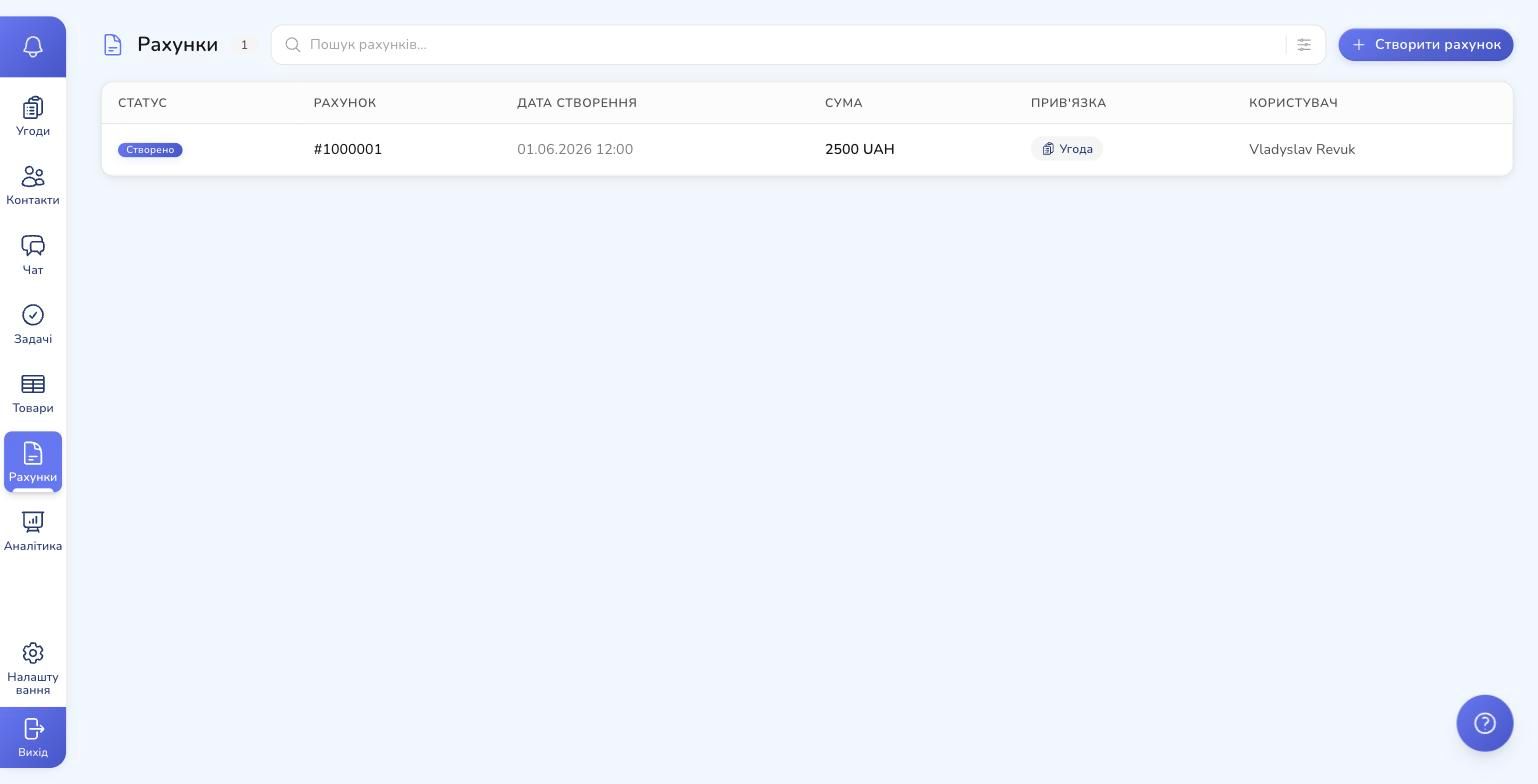Open the Задачі section in sidebar

(33, 324)
